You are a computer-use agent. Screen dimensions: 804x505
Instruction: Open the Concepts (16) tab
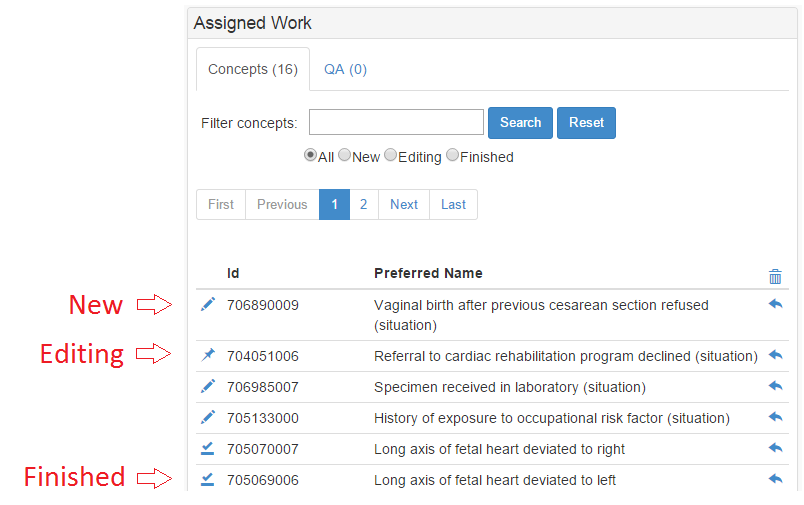pos(253,69)
